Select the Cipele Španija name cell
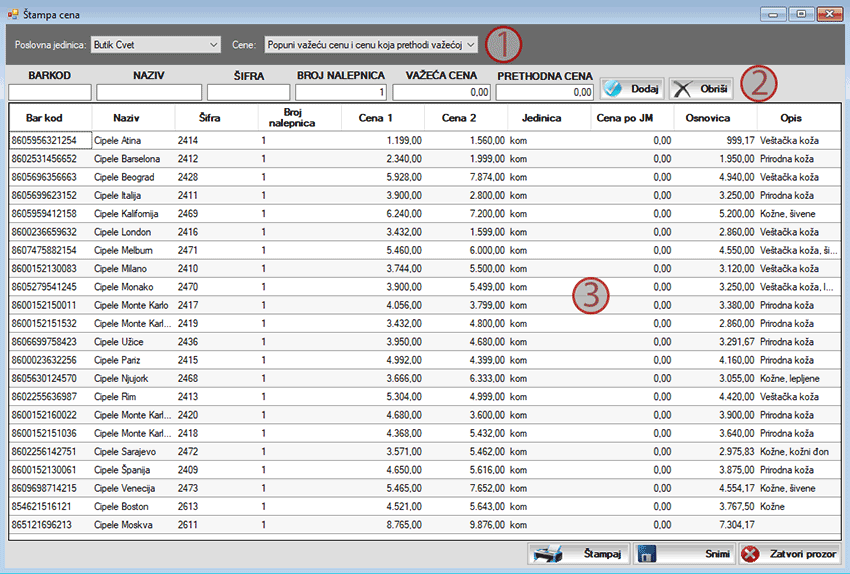The width and height of the screenshot is (850, 574). [133, 470]
